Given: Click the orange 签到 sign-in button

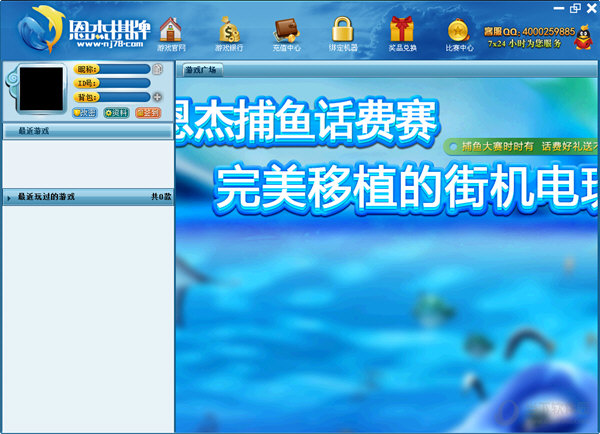Looking at the screenshot, I should (x=148, y=113).
